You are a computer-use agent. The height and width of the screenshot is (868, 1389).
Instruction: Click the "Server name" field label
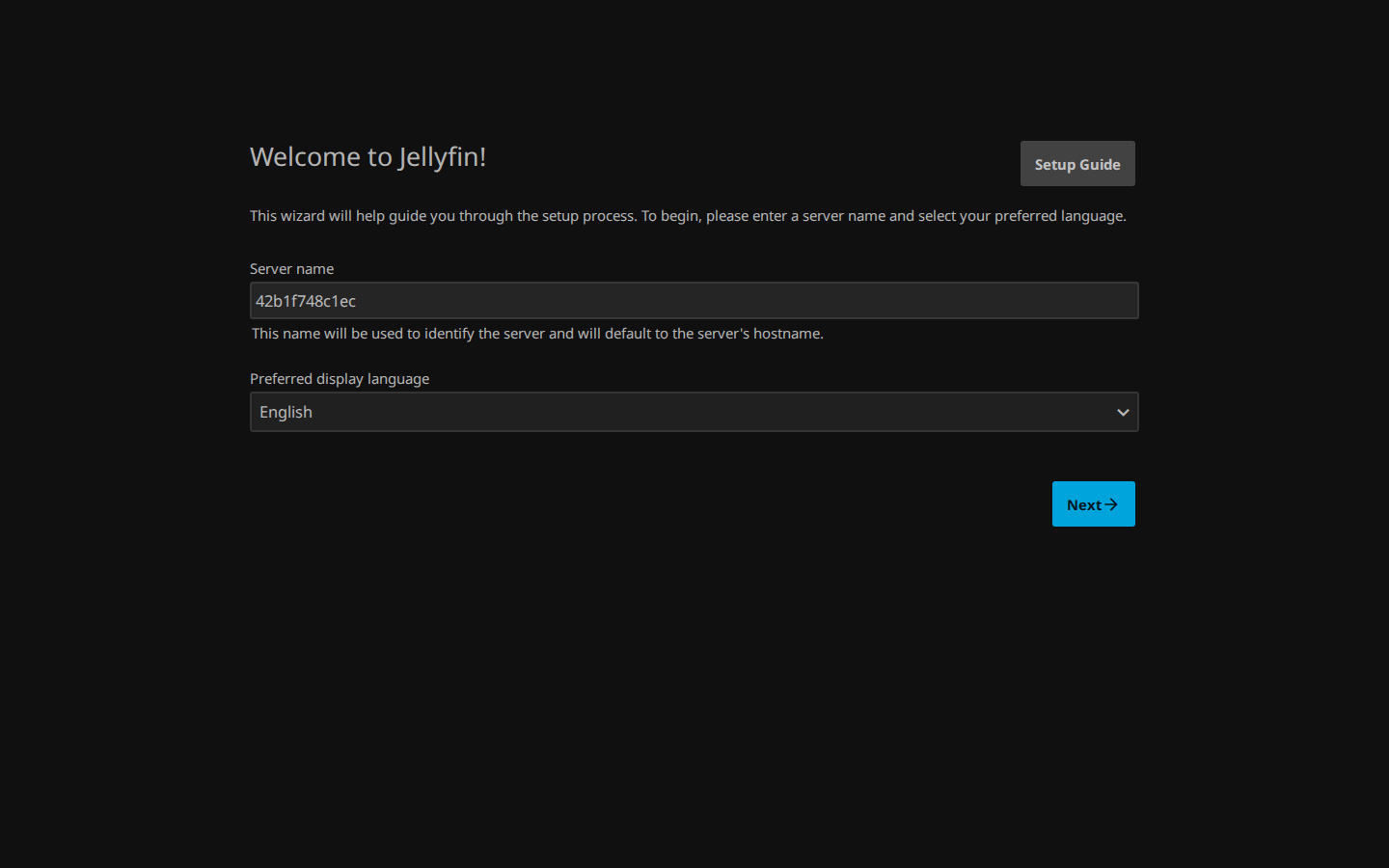pos(291,269)
